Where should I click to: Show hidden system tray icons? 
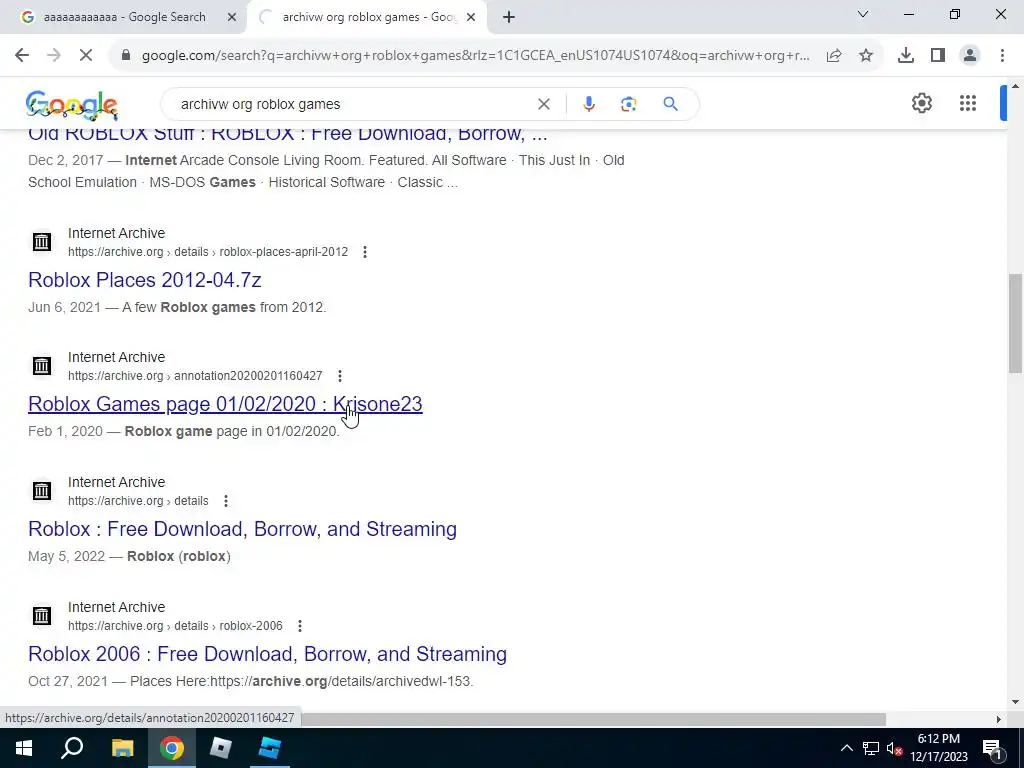click(x=846, y=748)
